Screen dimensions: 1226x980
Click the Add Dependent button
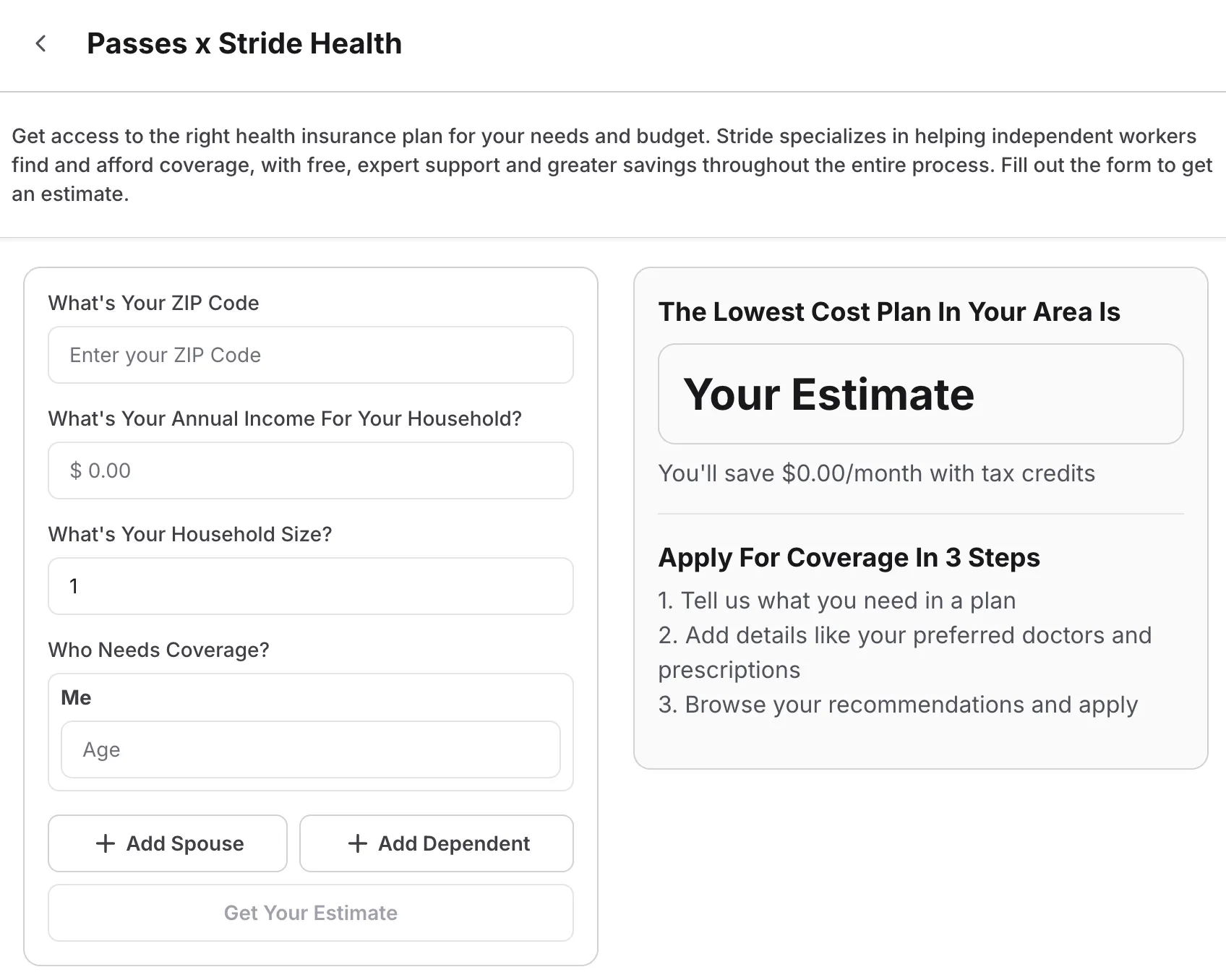pos(436,843)
